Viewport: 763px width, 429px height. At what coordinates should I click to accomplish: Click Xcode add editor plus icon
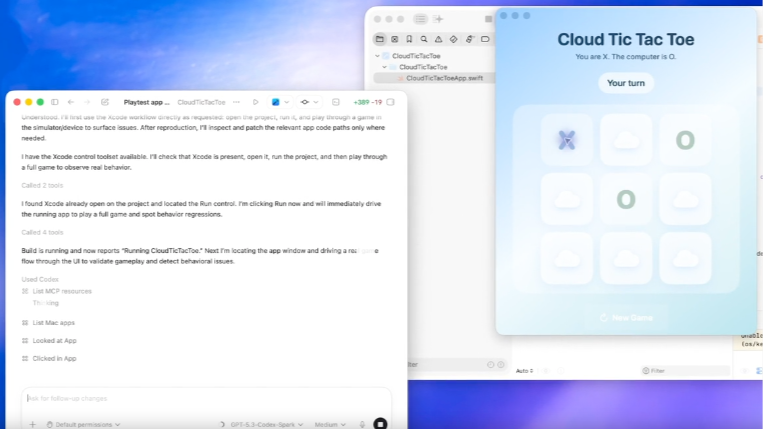pyautogui.click(x=438, y=19)
